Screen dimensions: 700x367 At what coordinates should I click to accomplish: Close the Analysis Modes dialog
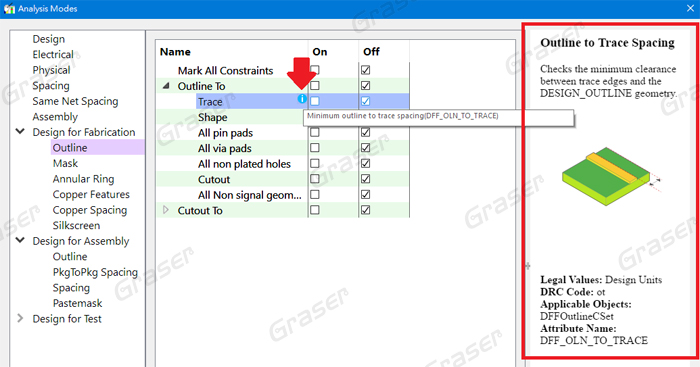(x=690, y=8)
